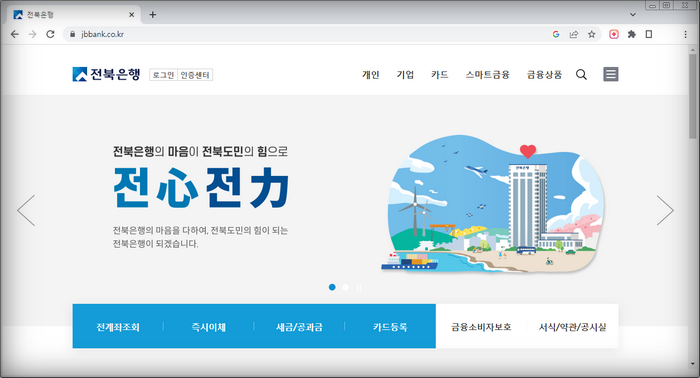Go back with the browser back arrow
The image size is (700, 378).
click(15, 34)
